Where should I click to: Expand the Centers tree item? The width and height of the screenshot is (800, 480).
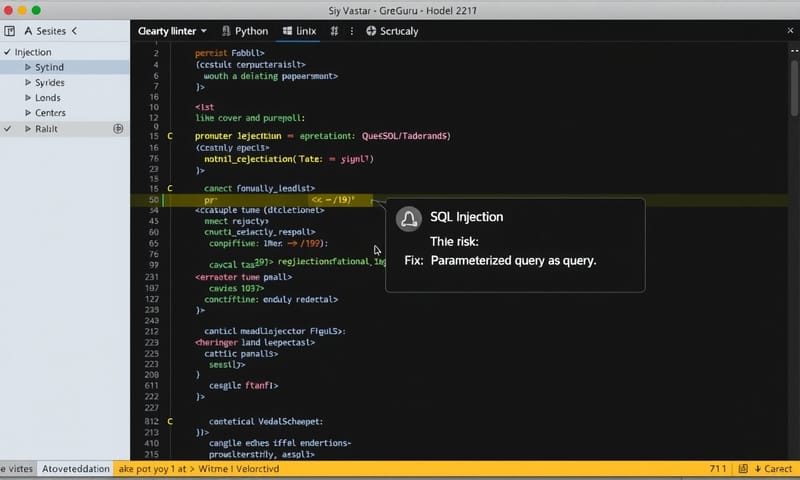click(27, 113)
